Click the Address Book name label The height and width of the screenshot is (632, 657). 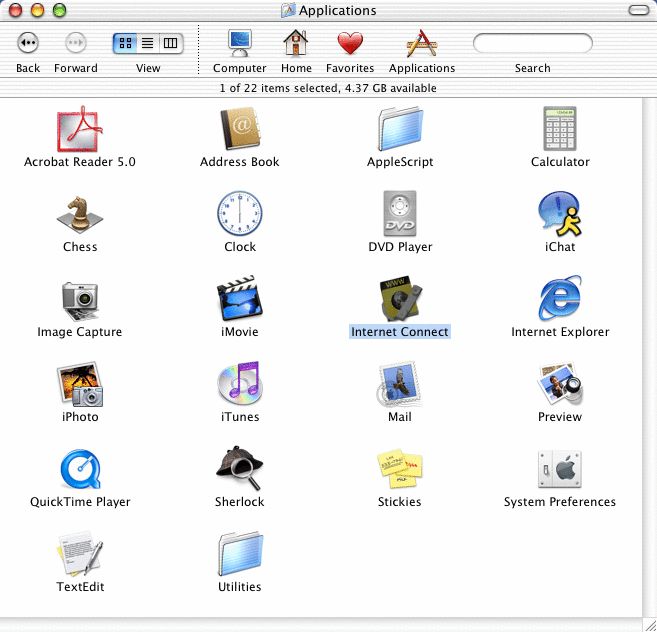click(x=240, y=162)
